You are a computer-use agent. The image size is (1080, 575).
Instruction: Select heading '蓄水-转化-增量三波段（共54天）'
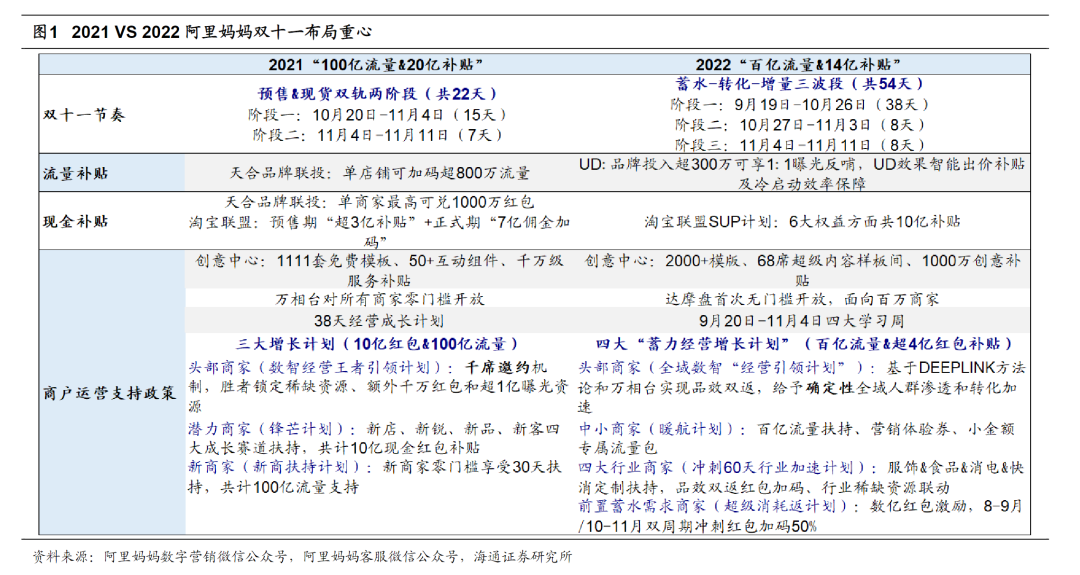coord(799,84)
